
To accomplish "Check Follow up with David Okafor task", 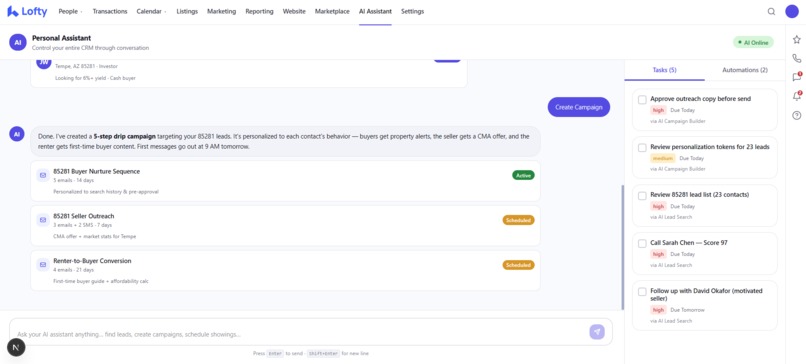I will click(x=642, y=292).
